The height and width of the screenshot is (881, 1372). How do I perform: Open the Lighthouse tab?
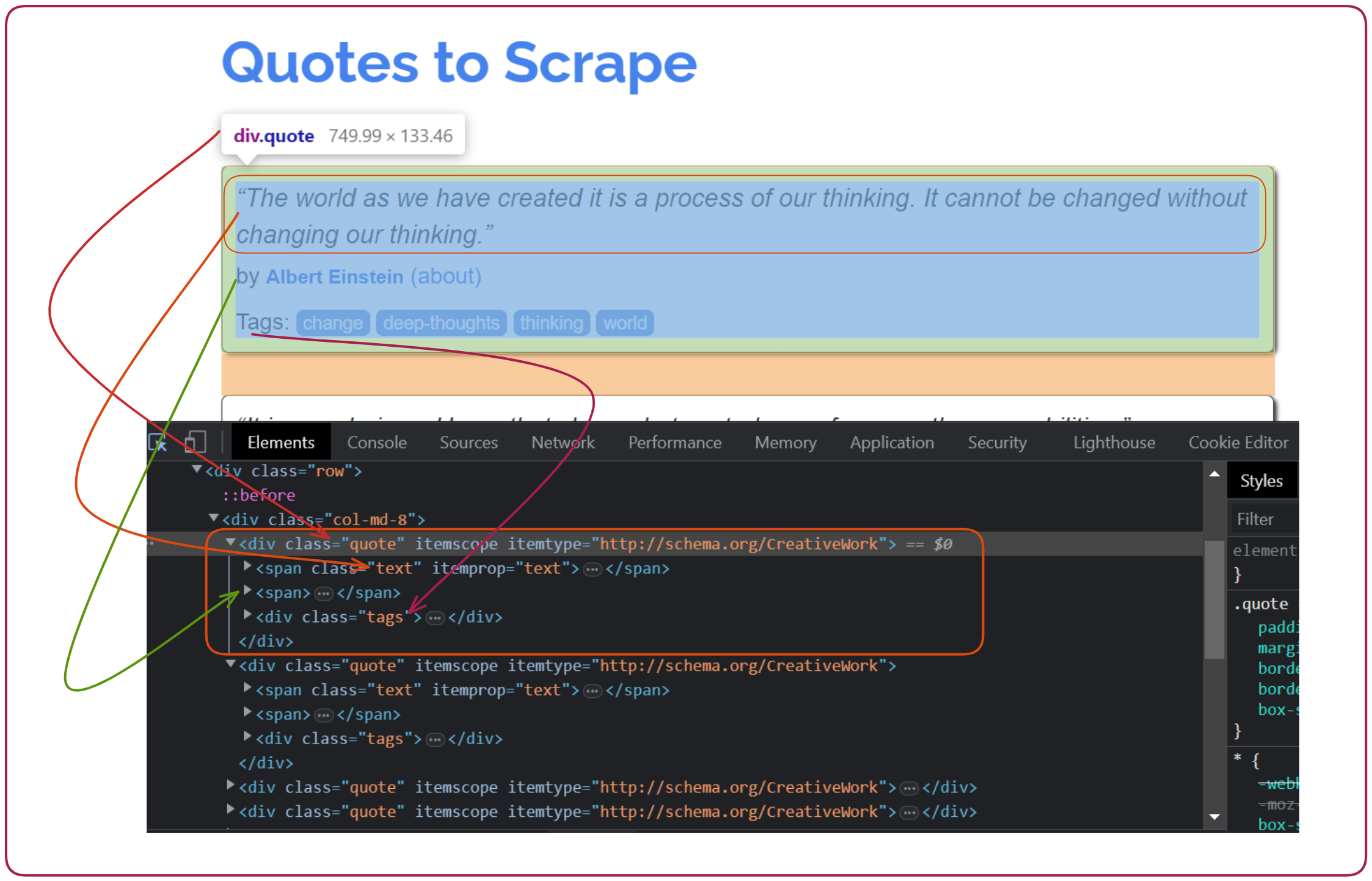coord(1114,442)
